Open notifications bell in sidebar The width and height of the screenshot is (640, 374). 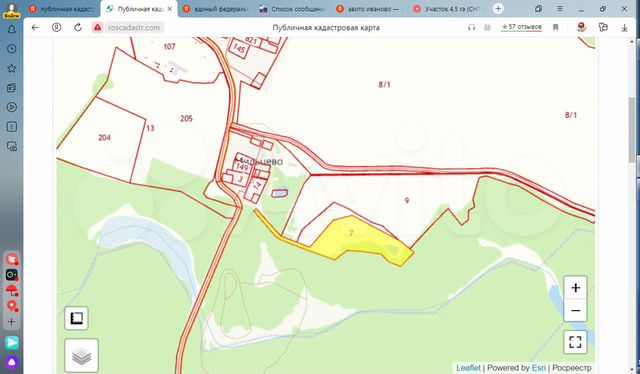(11, 30)
